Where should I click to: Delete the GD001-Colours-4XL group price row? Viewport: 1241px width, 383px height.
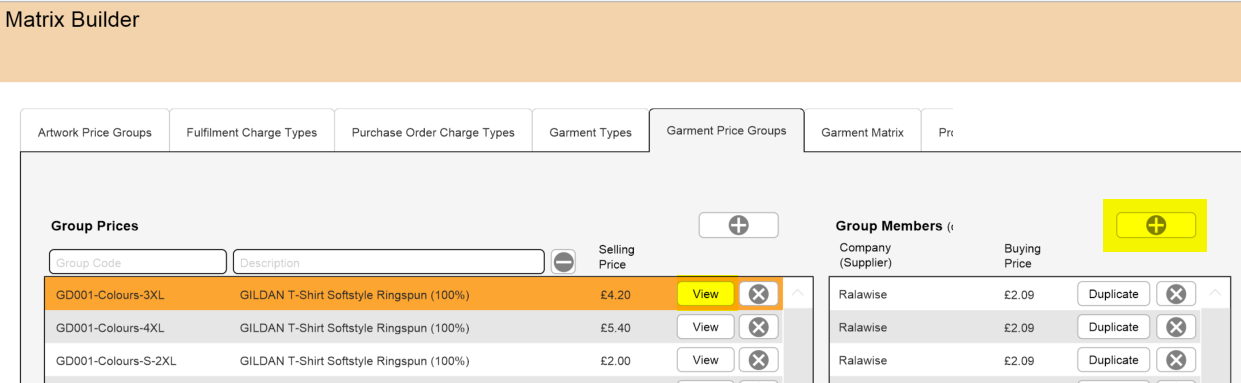758,327
